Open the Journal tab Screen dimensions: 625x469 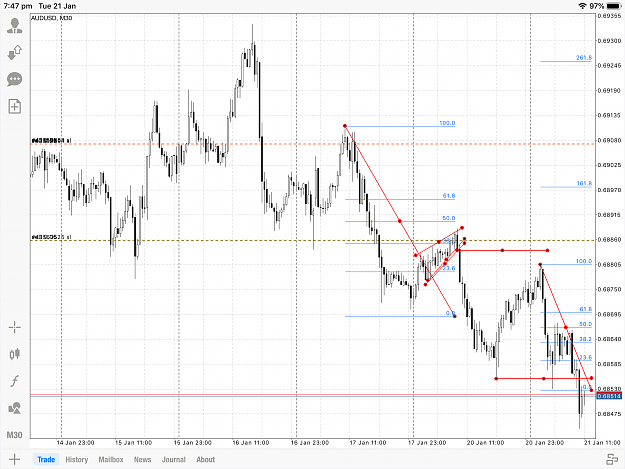pos(174,459)
